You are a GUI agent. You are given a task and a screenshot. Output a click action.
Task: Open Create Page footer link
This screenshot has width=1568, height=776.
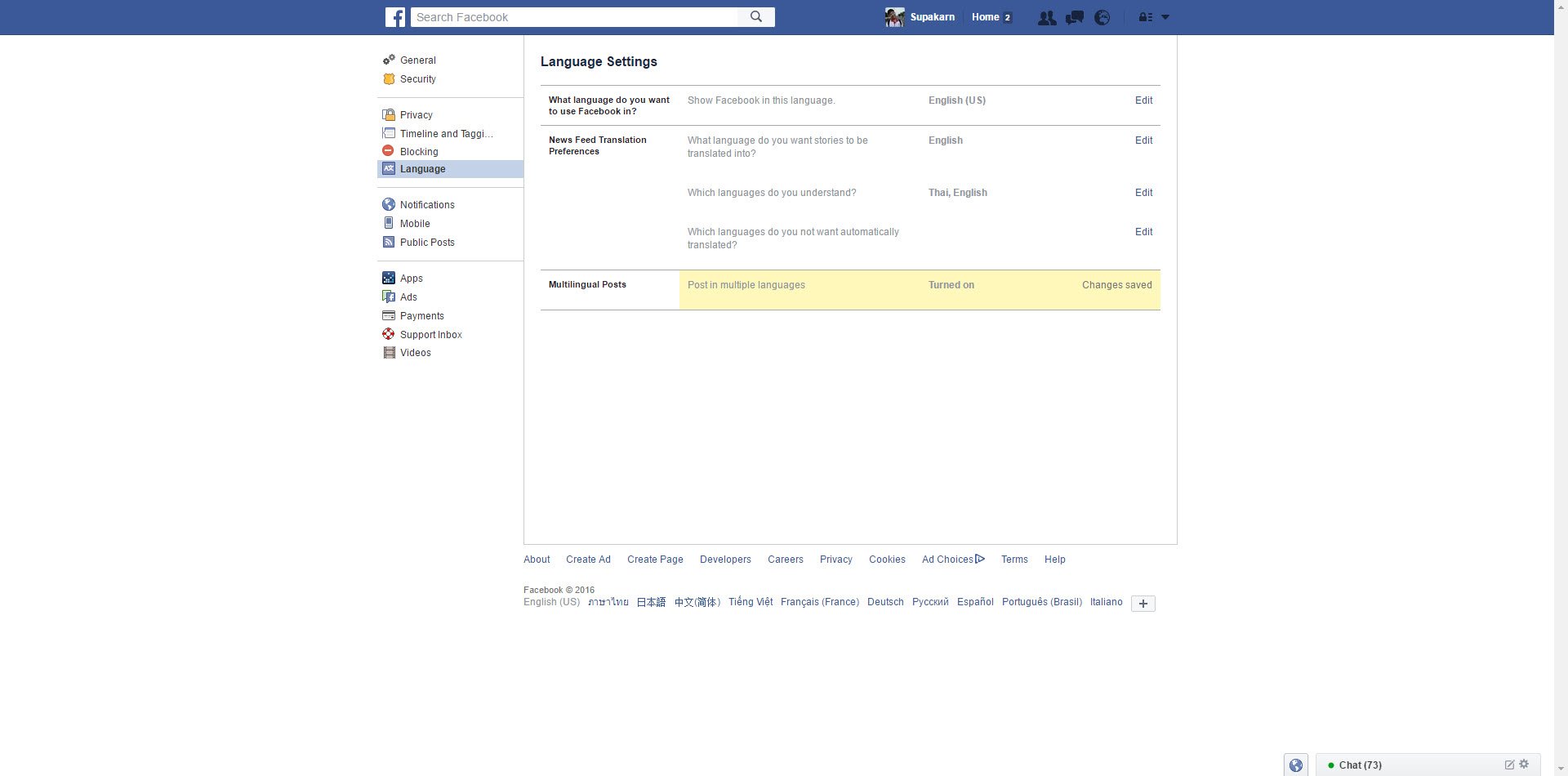click(655, 560)
